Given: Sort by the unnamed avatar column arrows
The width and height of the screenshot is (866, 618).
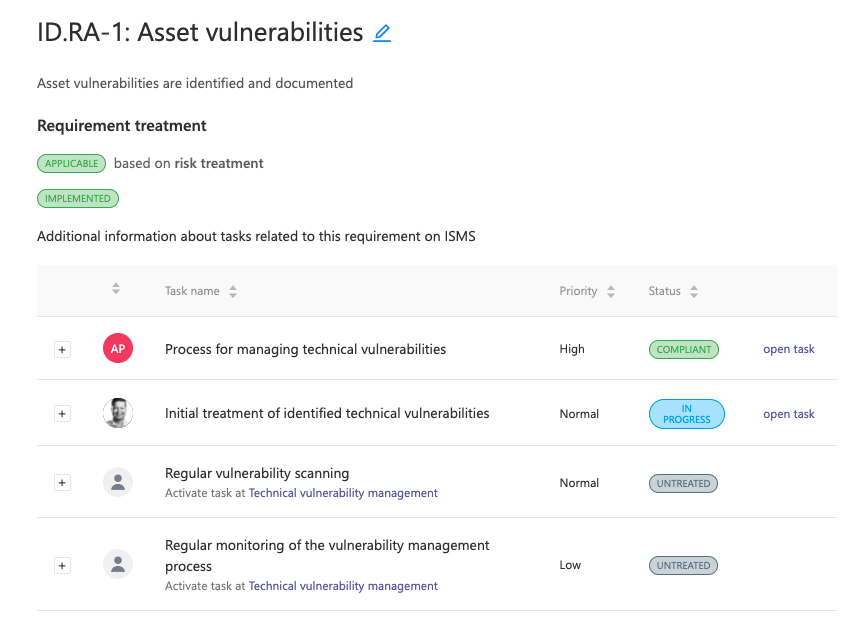Looking at the screenshot, I should (116, 288).
